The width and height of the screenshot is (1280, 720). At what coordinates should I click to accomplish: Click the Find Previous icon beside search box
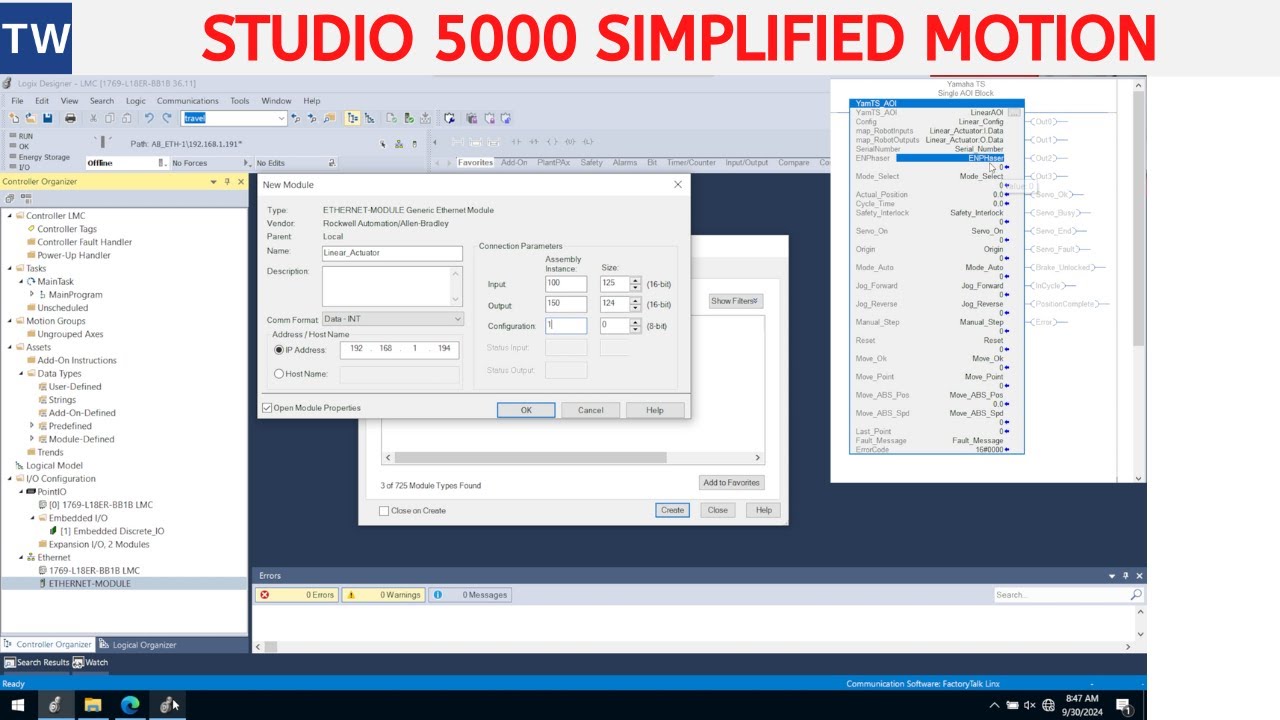297,118
